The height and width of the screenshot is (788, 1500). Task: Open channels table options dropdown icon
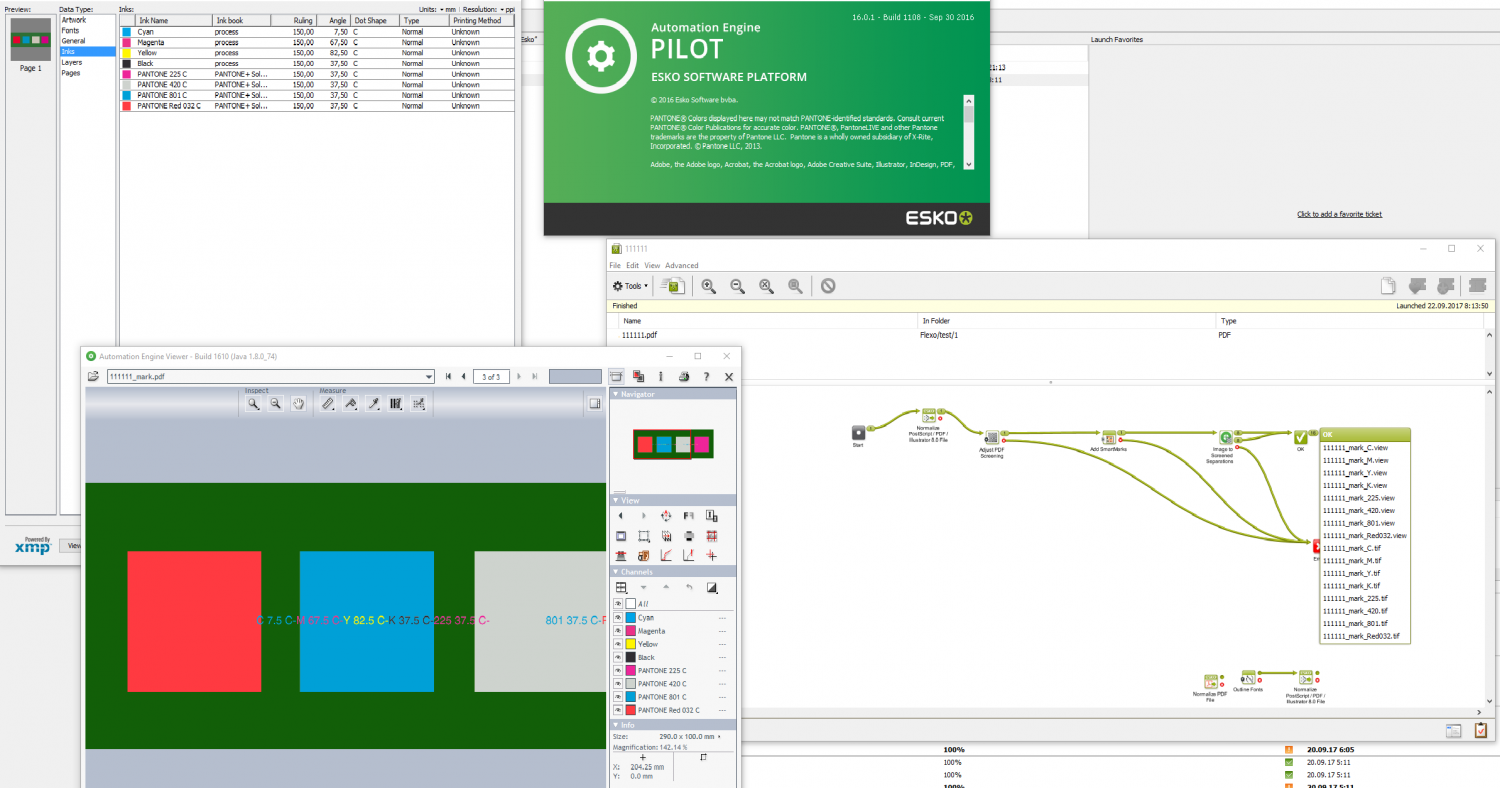click(620, 587)
